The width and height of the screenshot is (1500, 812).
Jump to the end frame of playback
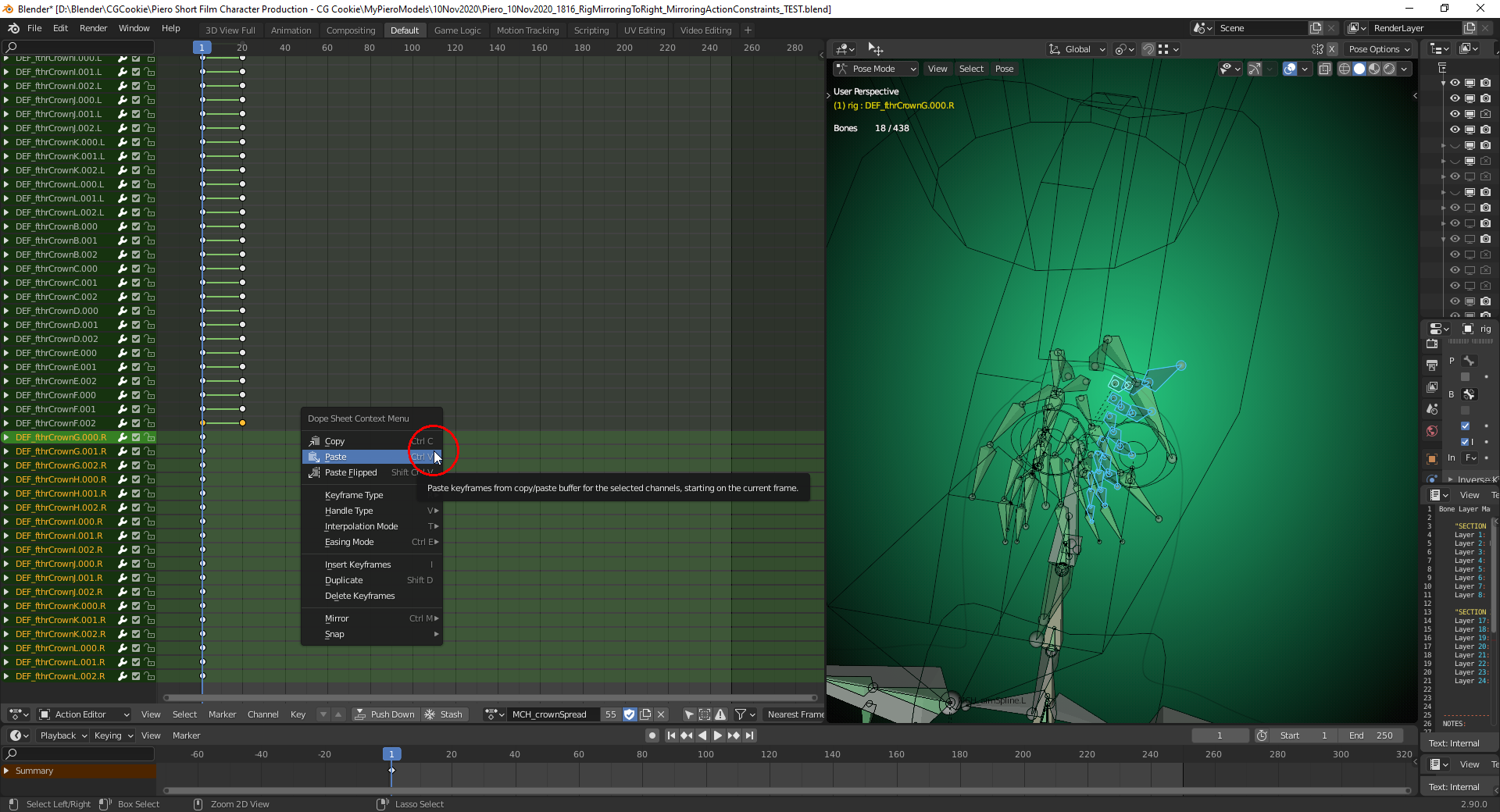(x=749, y=735)
